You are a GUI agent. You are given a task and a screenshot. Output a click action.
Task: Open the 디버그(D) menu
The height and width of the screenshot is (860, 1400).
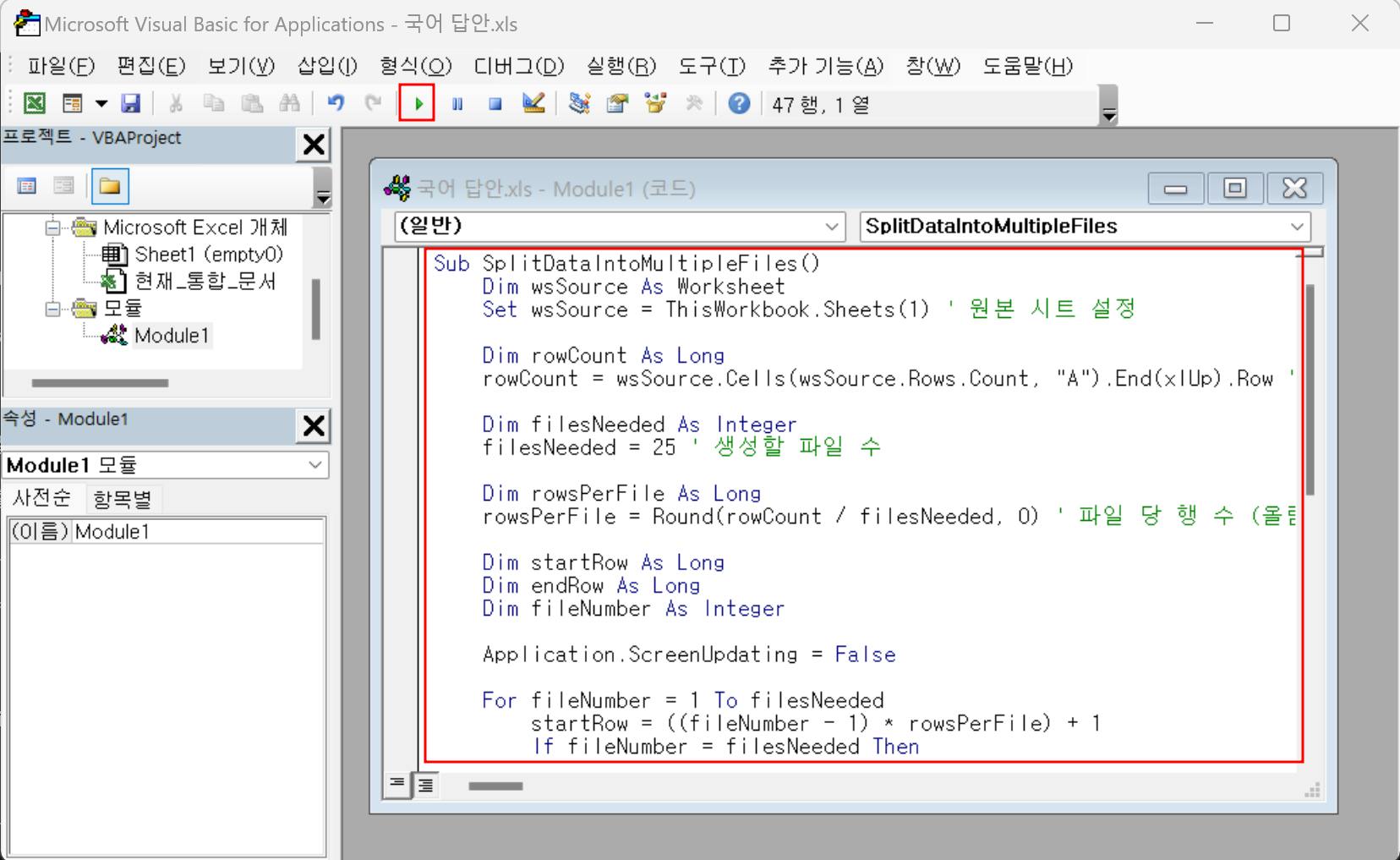[518, 66]
